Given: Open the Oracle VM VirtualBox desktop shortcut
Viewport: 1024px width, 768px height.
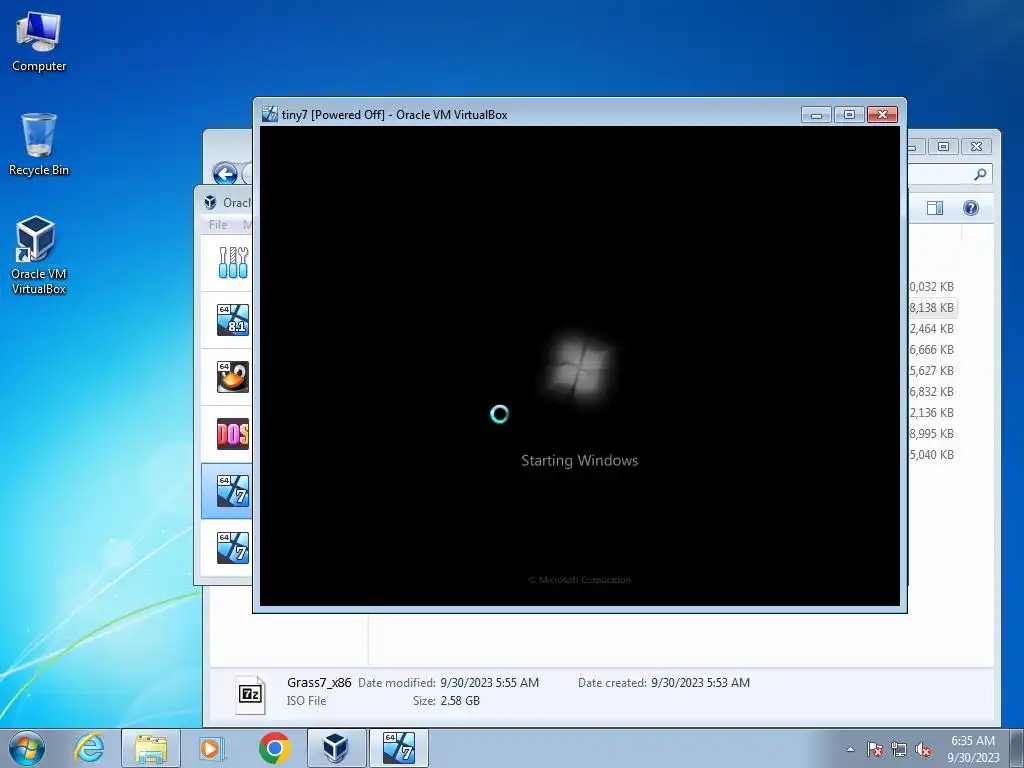Looking at the screenshot, I should (39, 255).
